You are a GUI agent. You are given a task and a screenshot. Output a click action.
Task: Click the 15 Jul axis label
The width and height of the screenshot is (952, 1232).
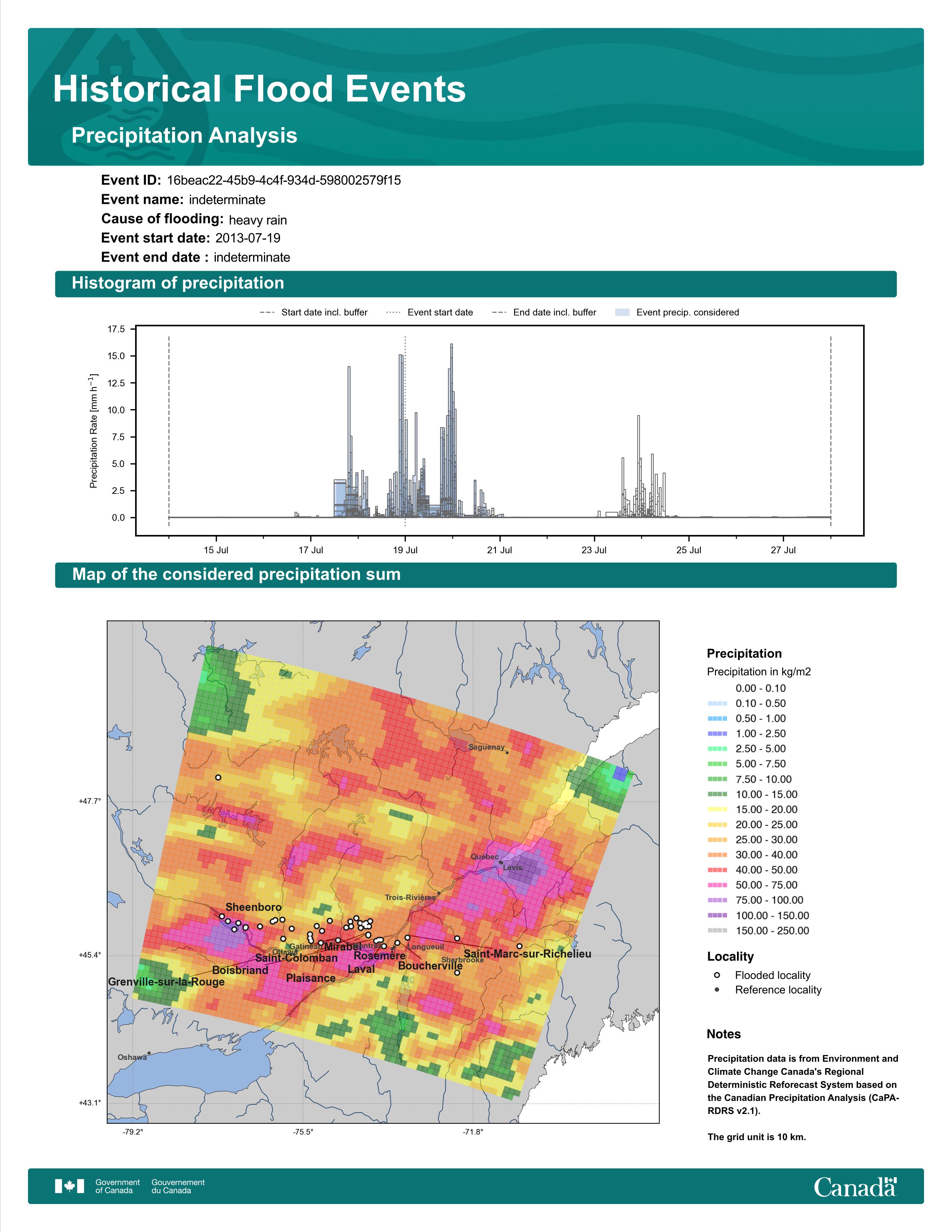[216, 550]
